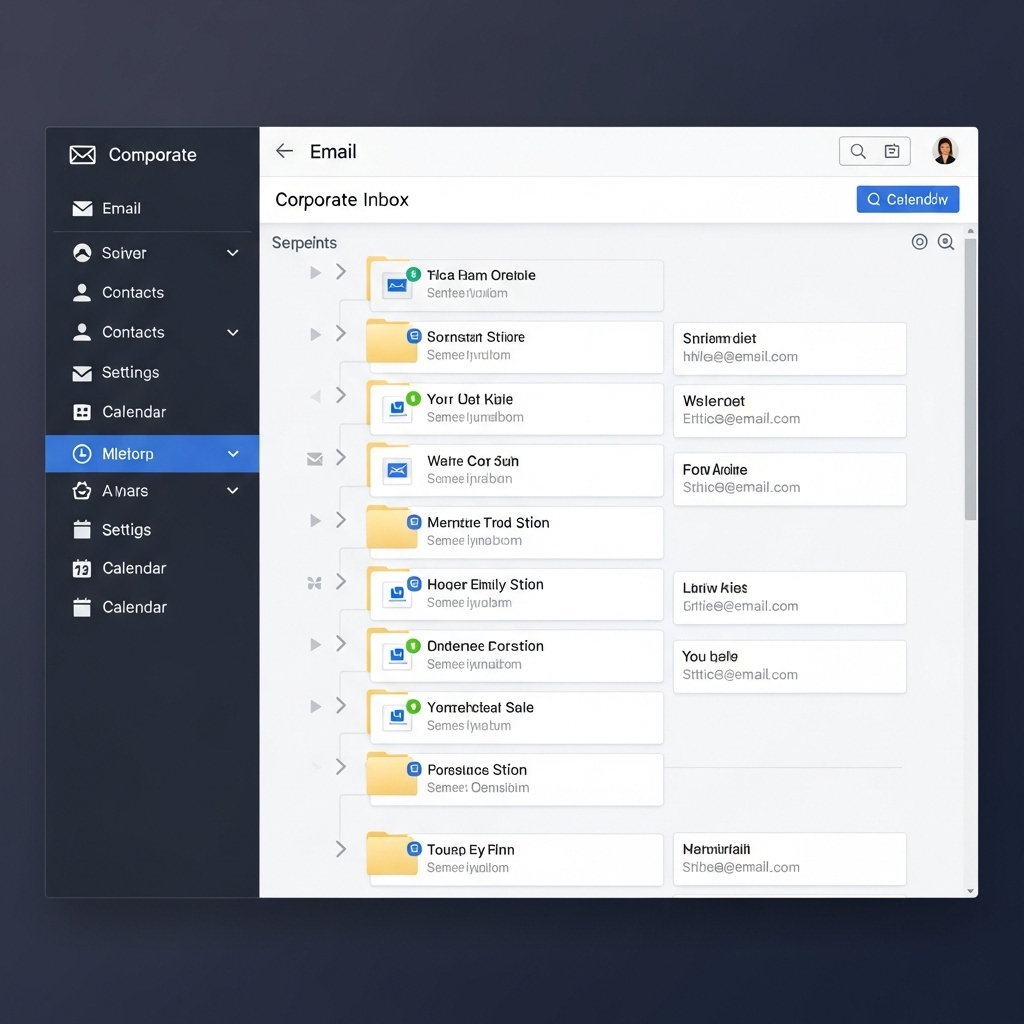
Task: Click the Corporate envelope logo icon
Action: click(82, 155)
